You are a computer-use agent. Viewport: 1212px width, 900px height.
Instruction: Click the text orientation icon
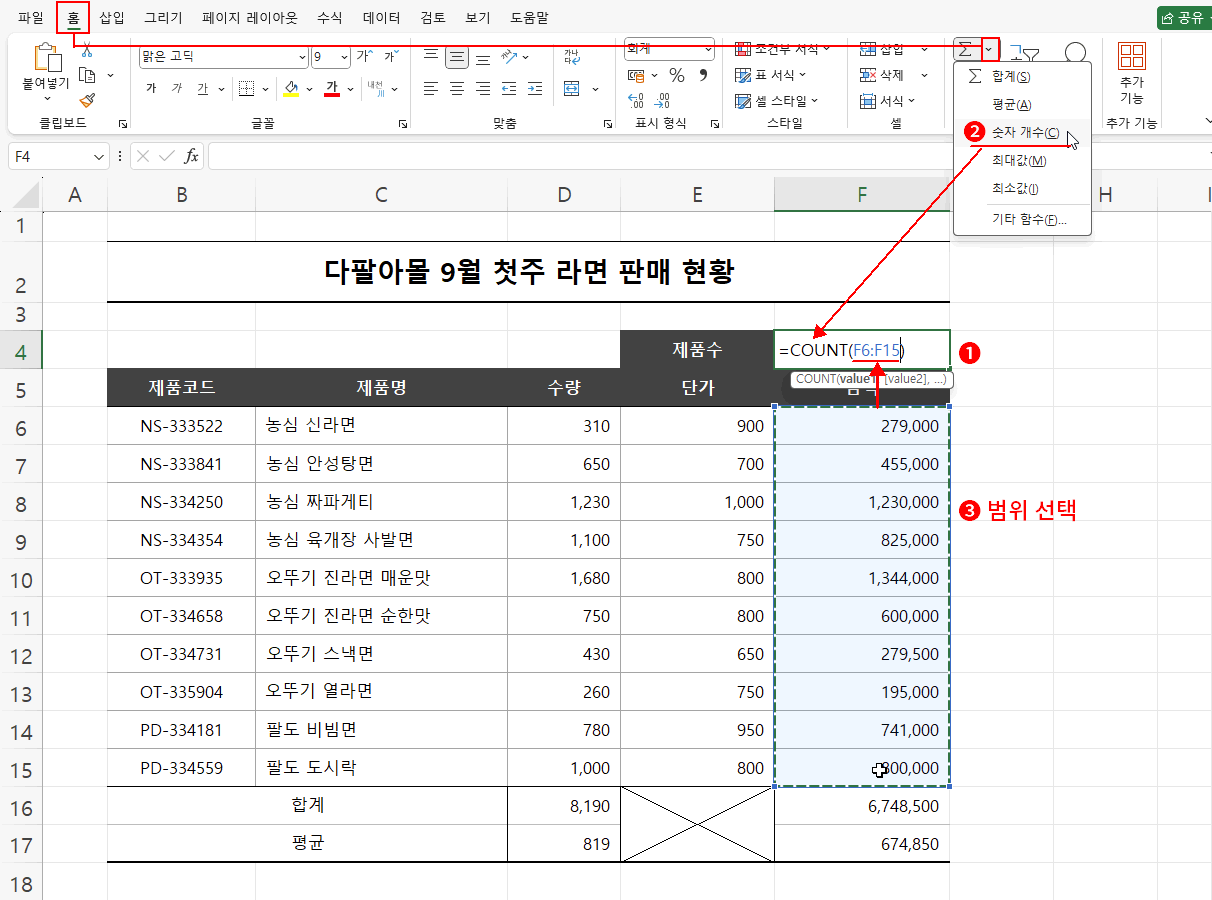tap(509, 57)
